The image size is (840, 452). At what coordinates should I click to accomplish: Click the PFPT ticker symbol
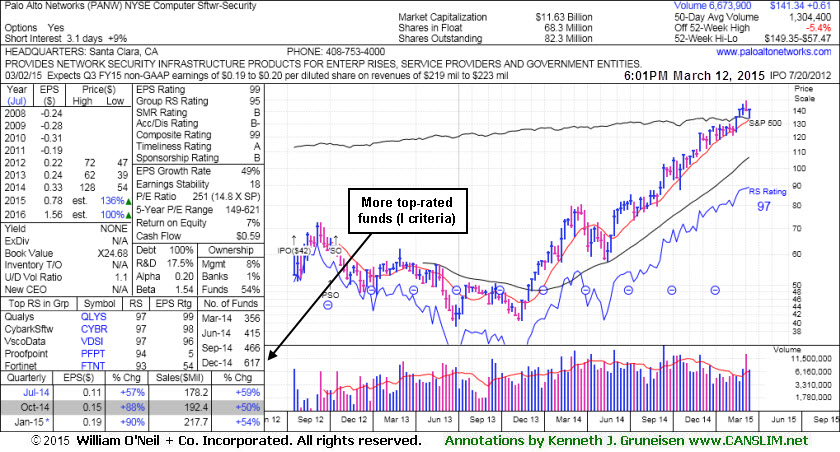93,353
